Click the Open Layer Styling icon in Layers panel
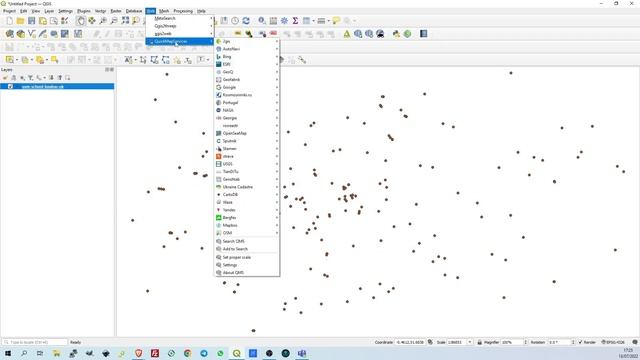The height and width of the screenshot is (360, 640). [x=5, y=78]
